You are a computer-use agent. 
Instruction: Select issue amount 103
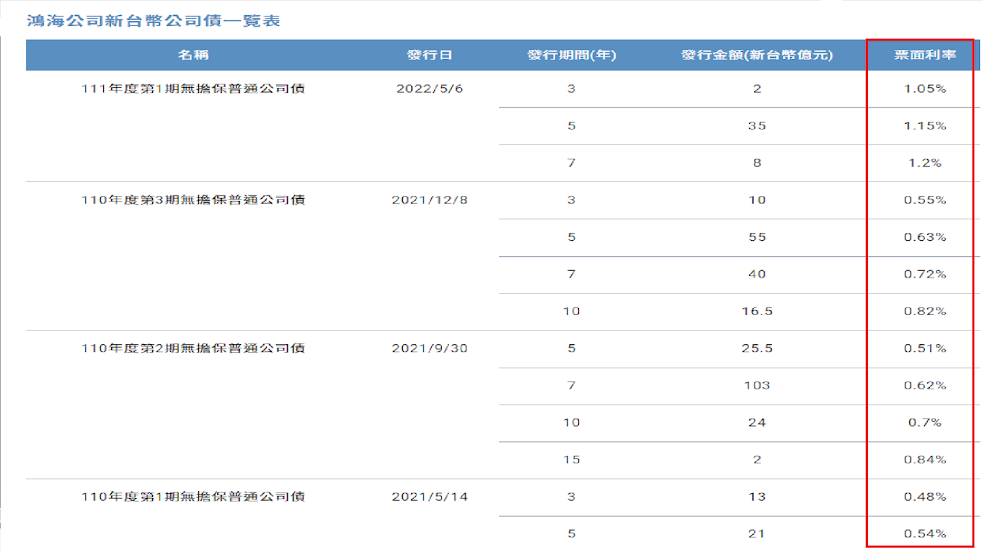click(x=757, y=385)
